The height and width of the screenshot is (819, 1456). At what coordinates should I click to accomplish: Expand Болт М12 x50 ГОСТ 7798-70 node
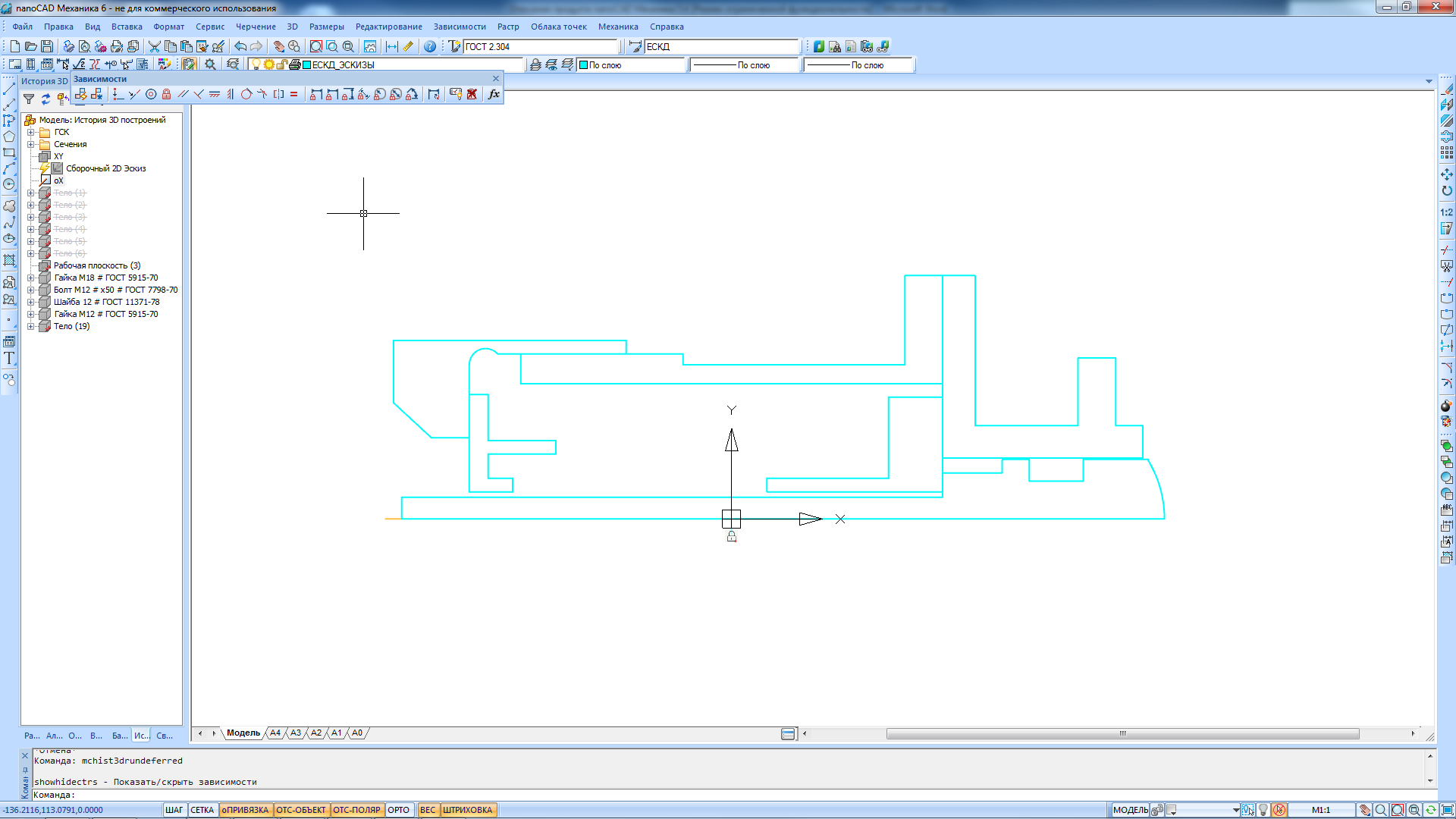click(31, 290)
